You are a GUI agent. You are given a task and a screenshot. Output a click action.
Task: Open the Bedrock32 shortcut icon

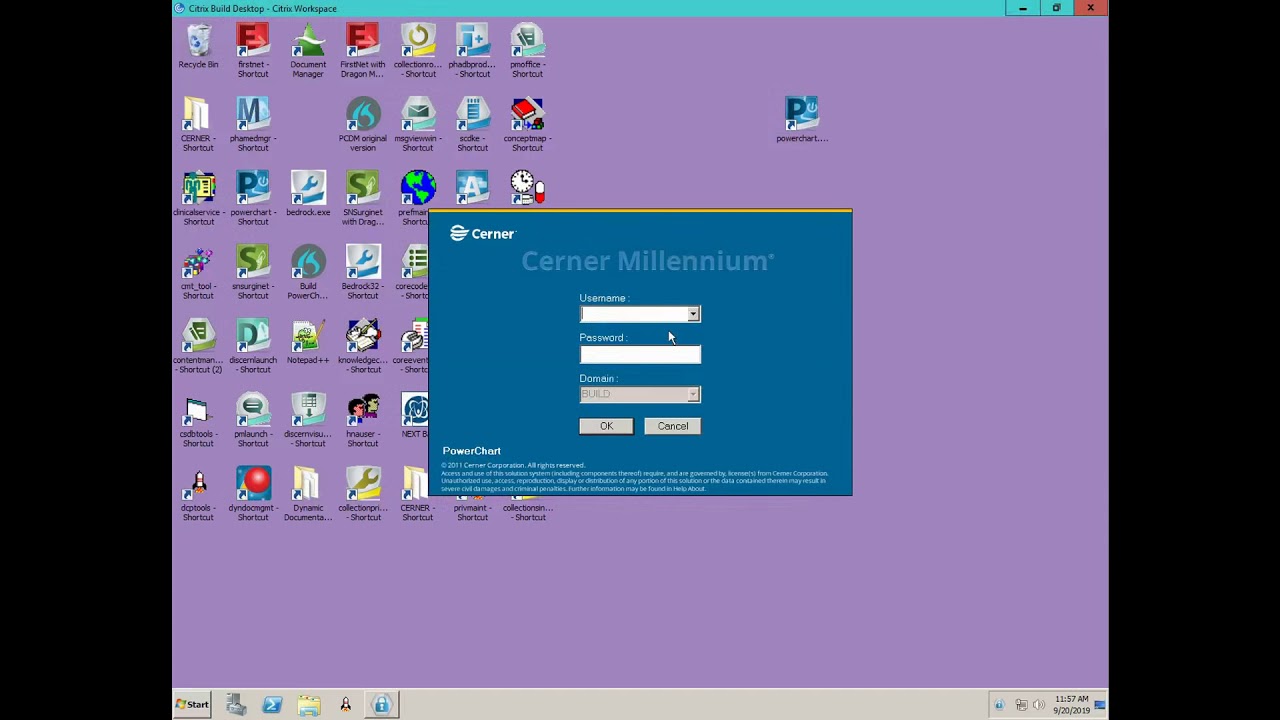coord(363,273)
